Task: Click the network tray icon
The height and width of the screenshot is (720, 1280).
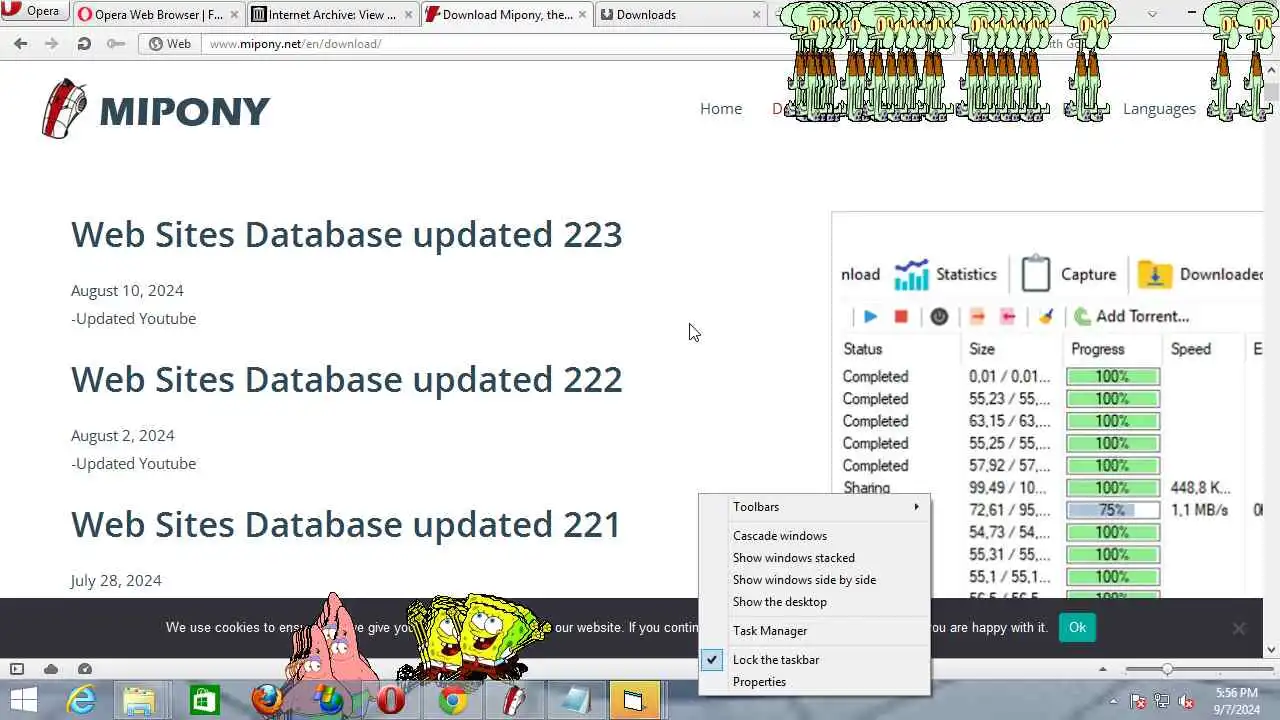Action: tap(1162, 701)
